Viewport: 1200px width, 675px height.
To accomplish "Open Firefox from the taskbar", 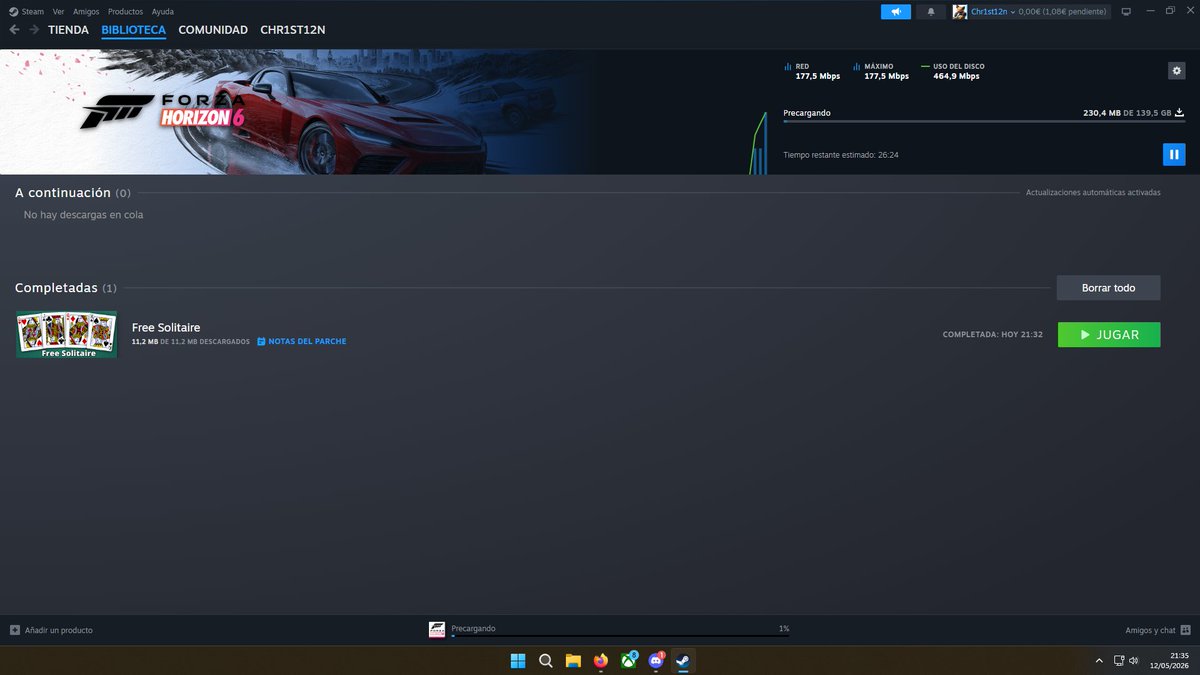I will point(601,660).
